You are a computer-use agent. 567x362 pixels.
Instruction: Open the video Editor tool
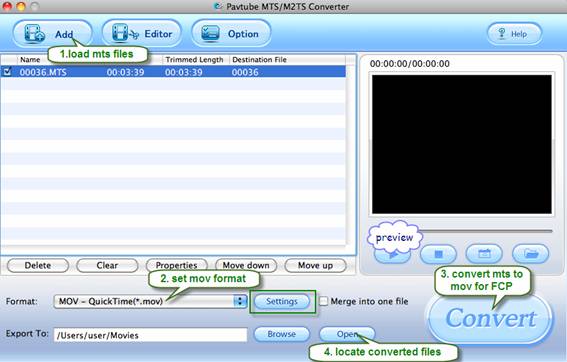point(142,33)
